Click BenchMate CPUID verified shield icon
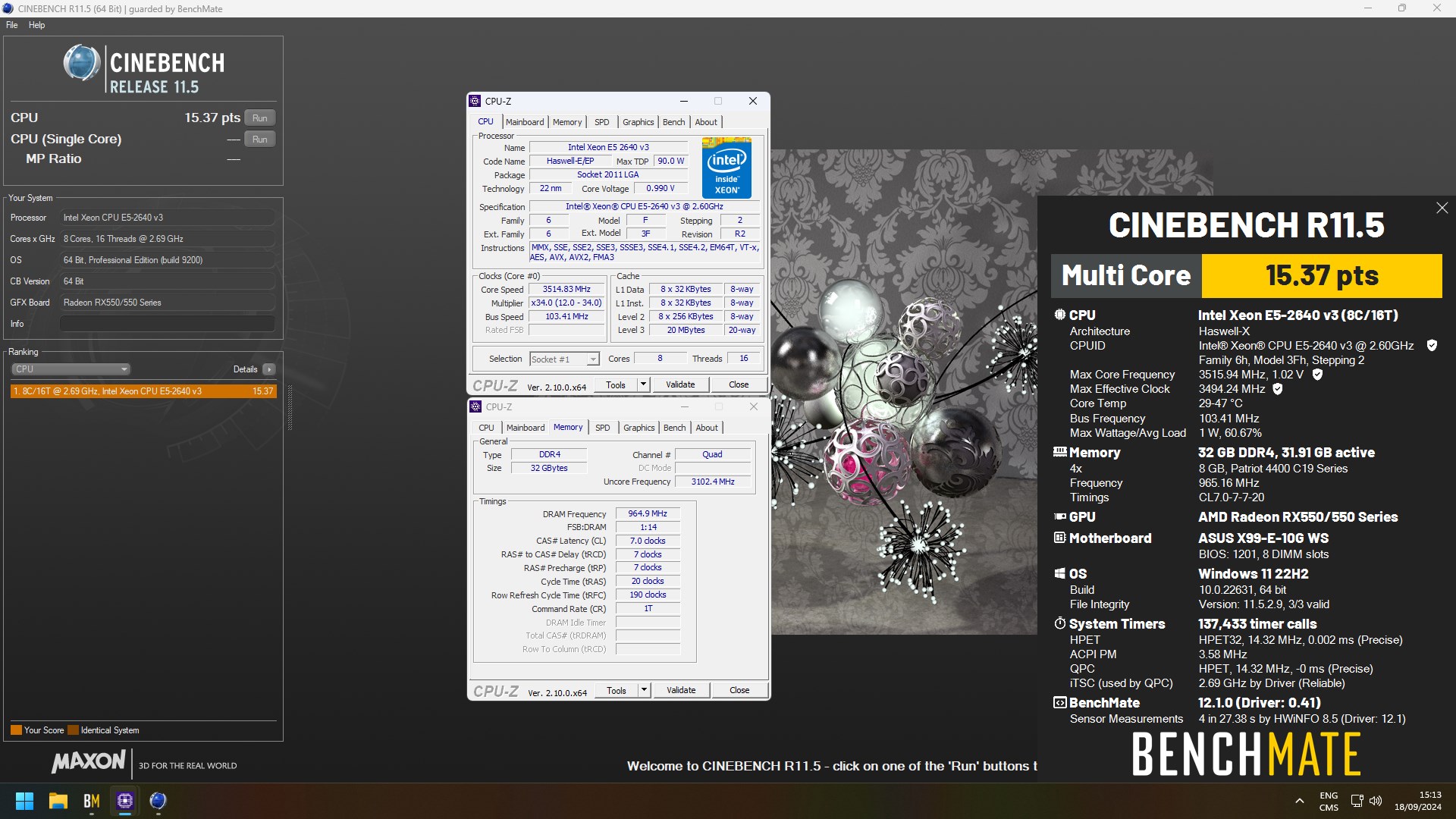Screen dimensions: 1456x819 click(x=1432, y=346)
